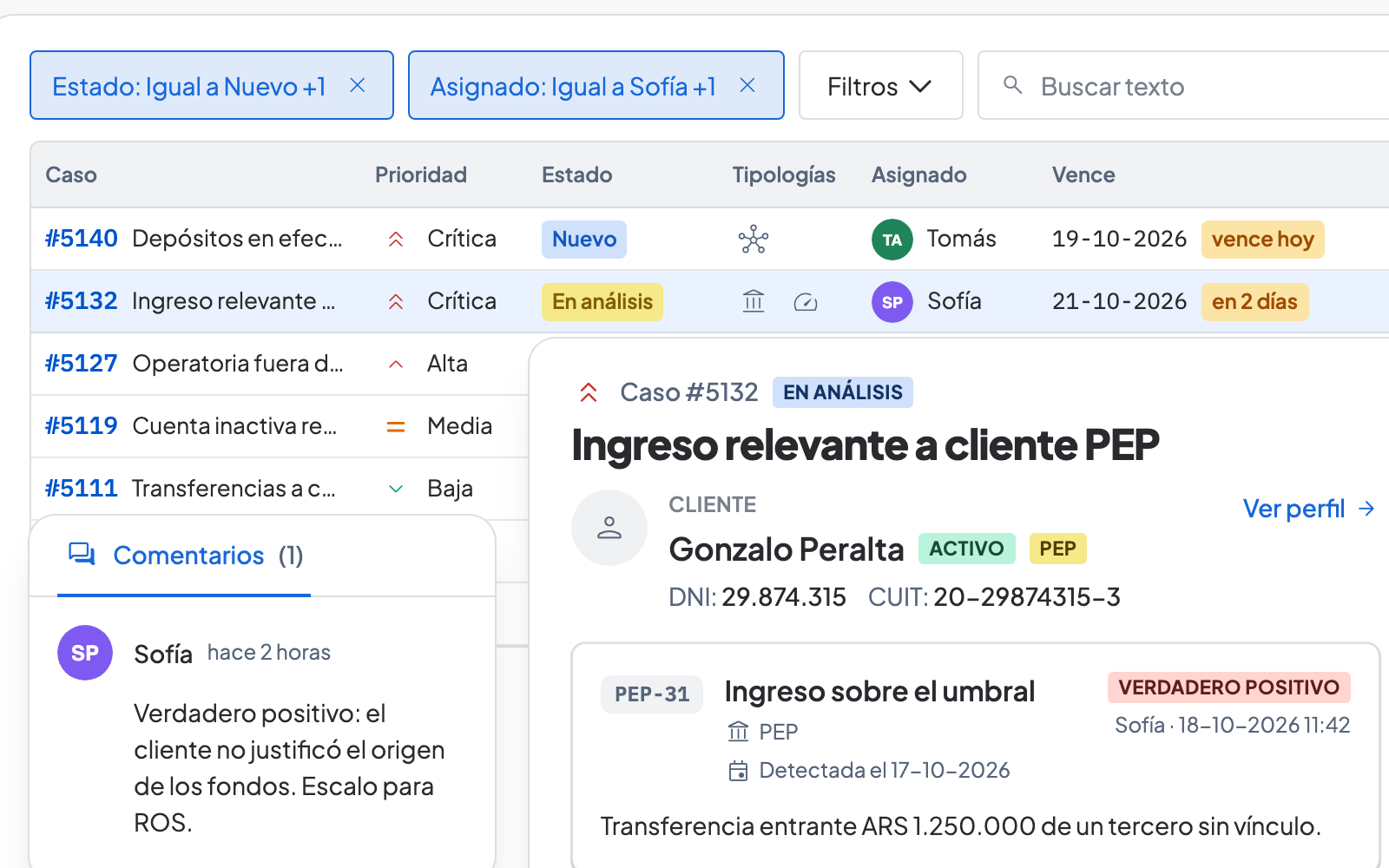Click the ACTIVO client badge
Image resolution: width=1389 pixels, height=868 pixels.
pos(966,549)
